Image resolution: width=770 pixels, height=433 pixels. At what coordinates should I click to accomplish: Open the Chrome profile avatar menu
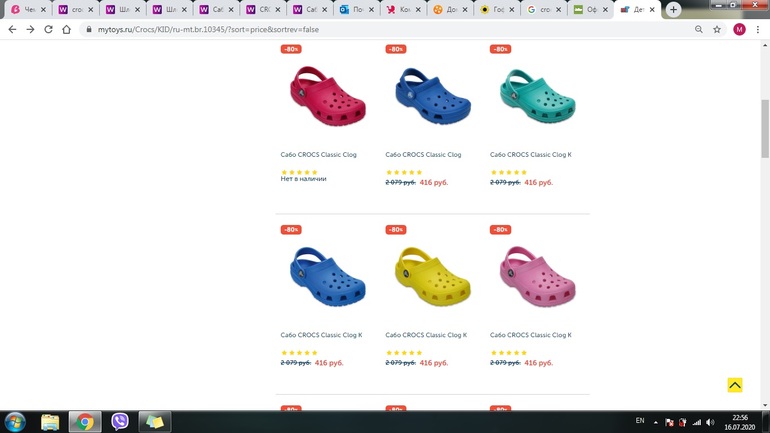click(x=739, y=30)
